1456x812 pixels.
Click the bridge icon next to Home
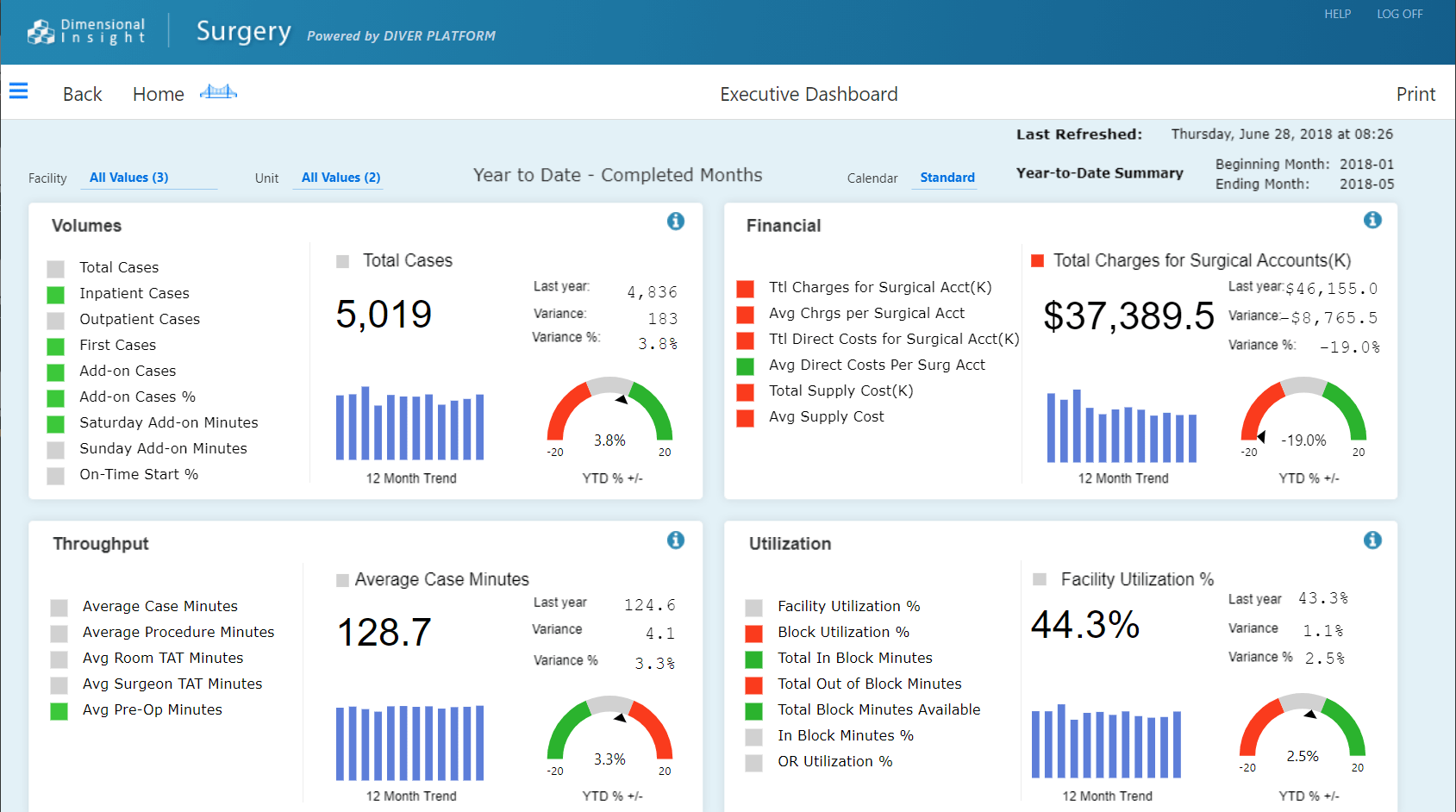tap(218, 91)
